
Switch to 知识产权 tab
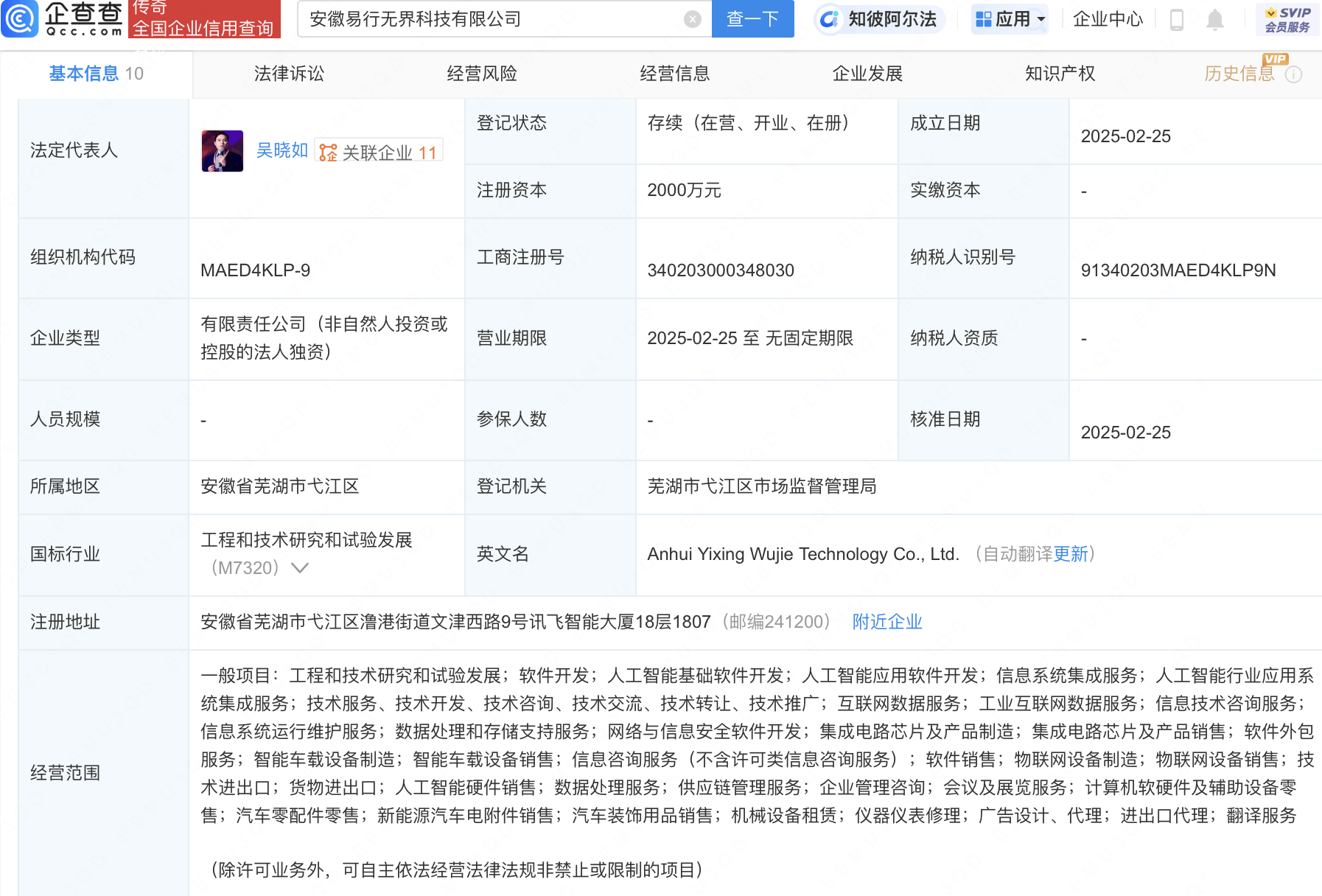[x=1060, y=74]
